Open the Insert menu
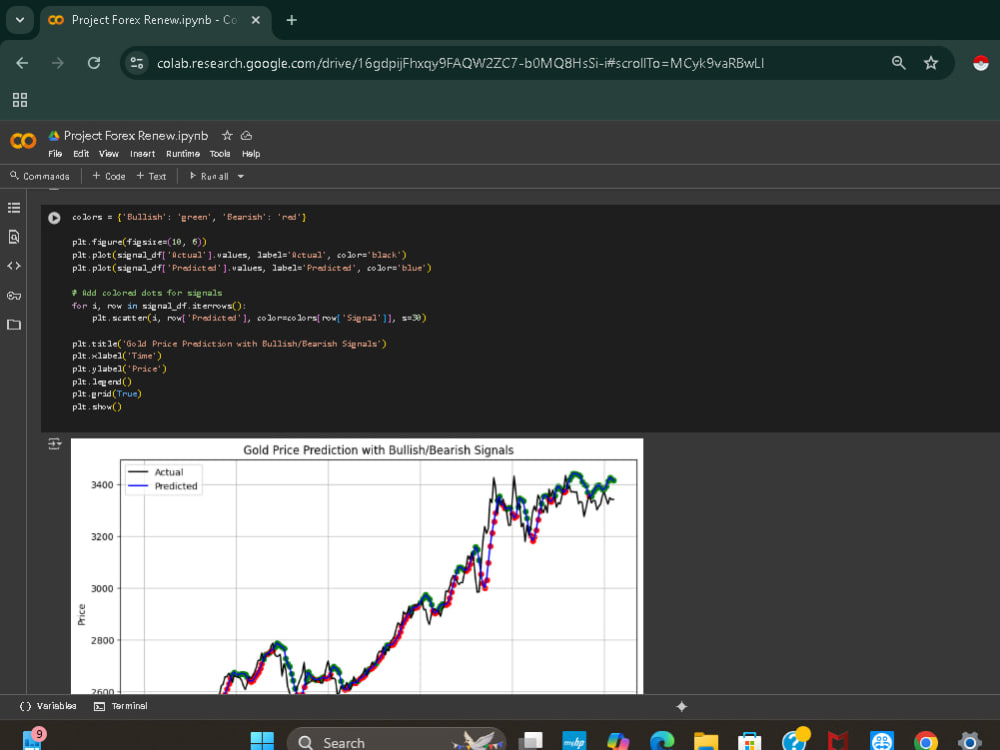Viewport: 1000px width, 750px height. pyautogui.click(x=142, y=154)
